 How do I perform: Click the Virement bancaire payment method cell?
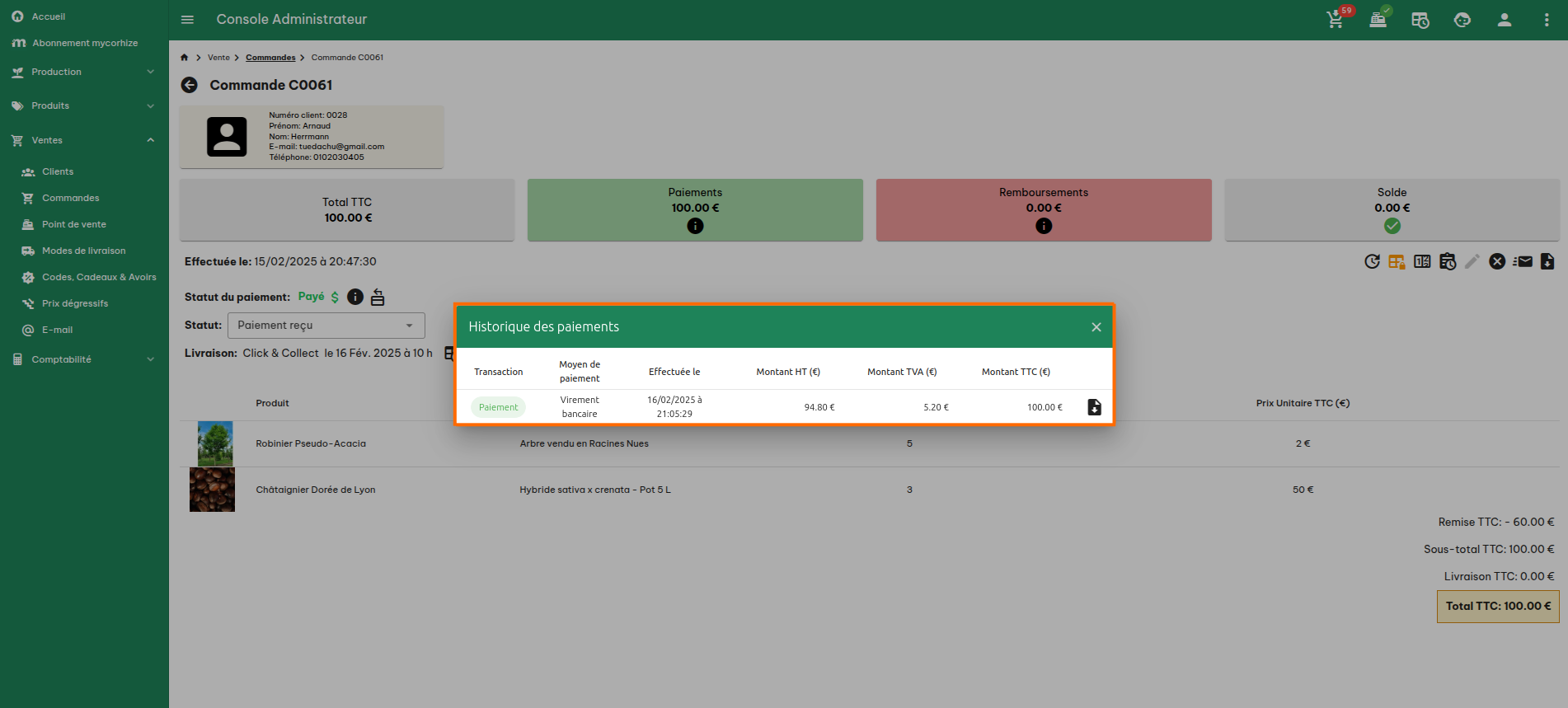(x=580, y=407)
